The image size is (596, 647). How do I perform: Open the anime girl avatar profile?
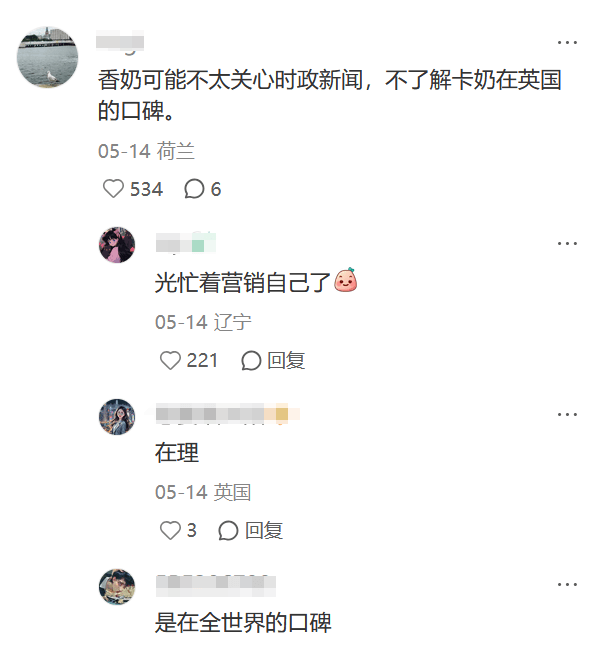[117, 245]
